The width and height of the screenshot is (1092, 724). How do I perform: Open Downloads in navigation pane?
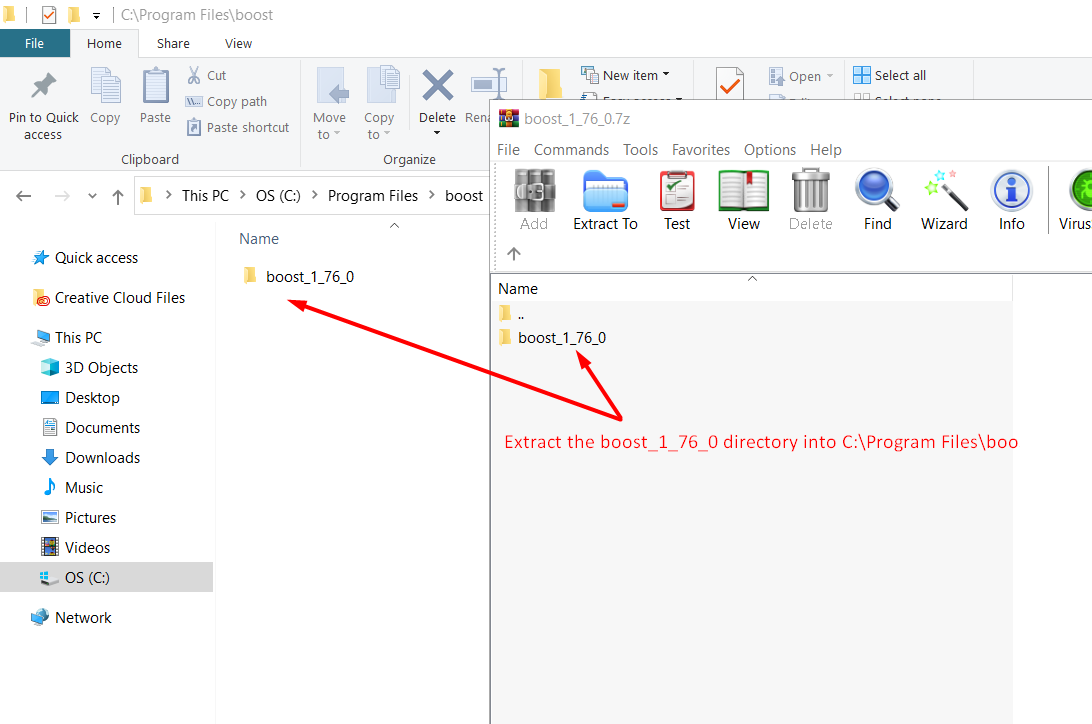(91, 457)
